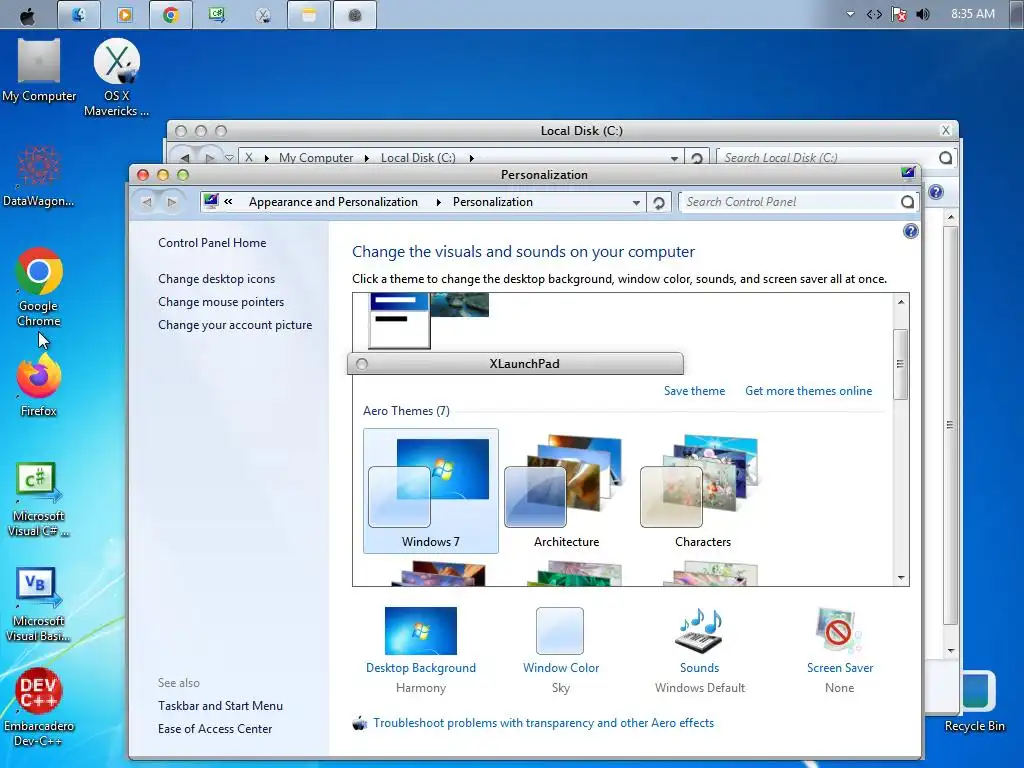Open the Action Center flag tray icon
This screenshot has width=1024, height=768.
(899, 14)
